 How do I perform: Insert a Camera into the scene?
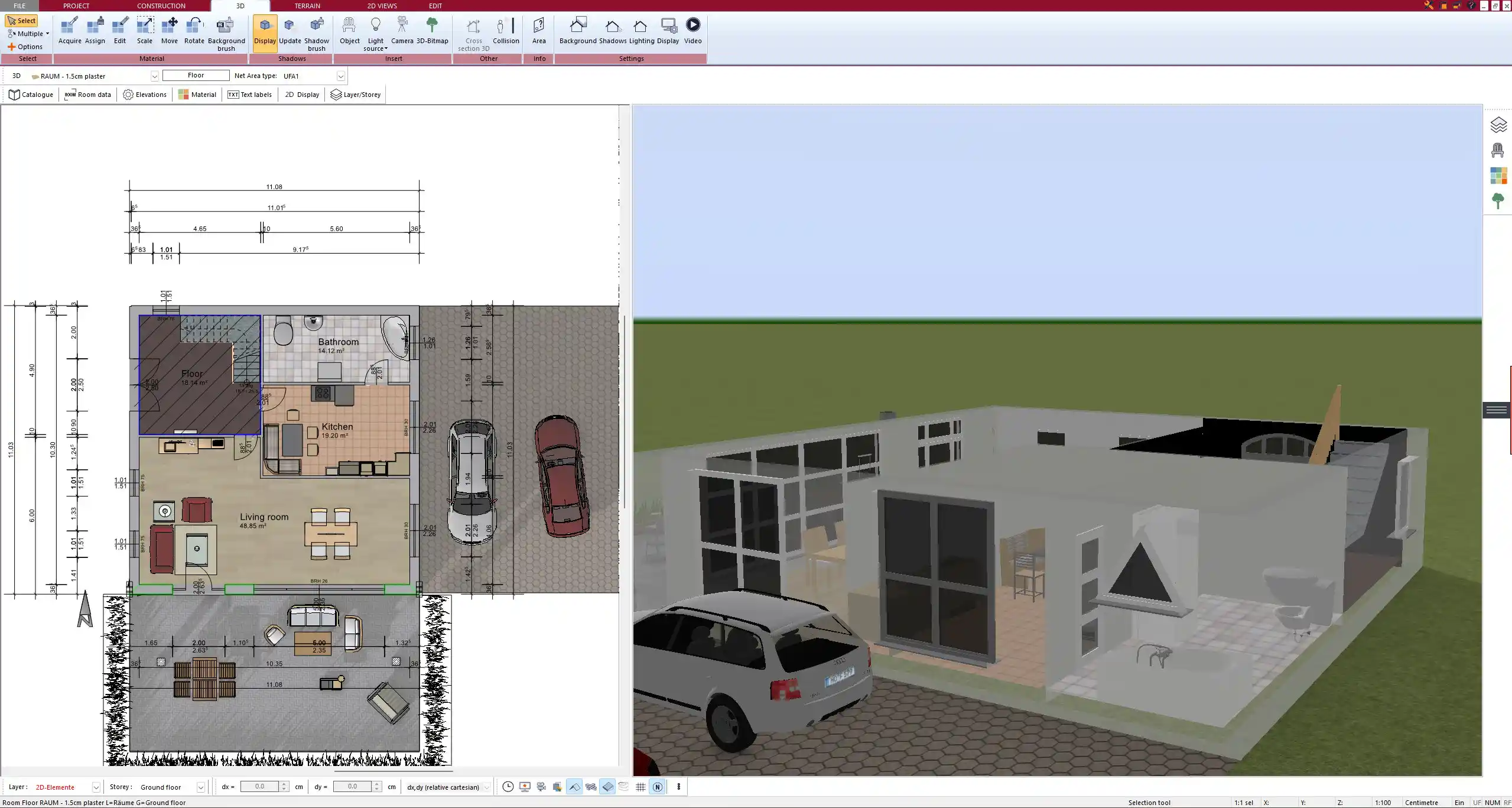(x=402, y=31)
